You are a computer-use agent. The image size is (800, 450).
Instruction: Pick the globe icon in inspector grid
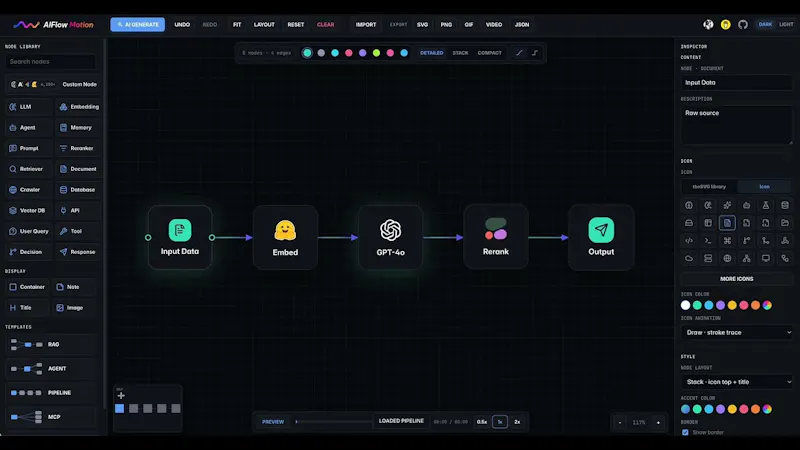point(728,258)
